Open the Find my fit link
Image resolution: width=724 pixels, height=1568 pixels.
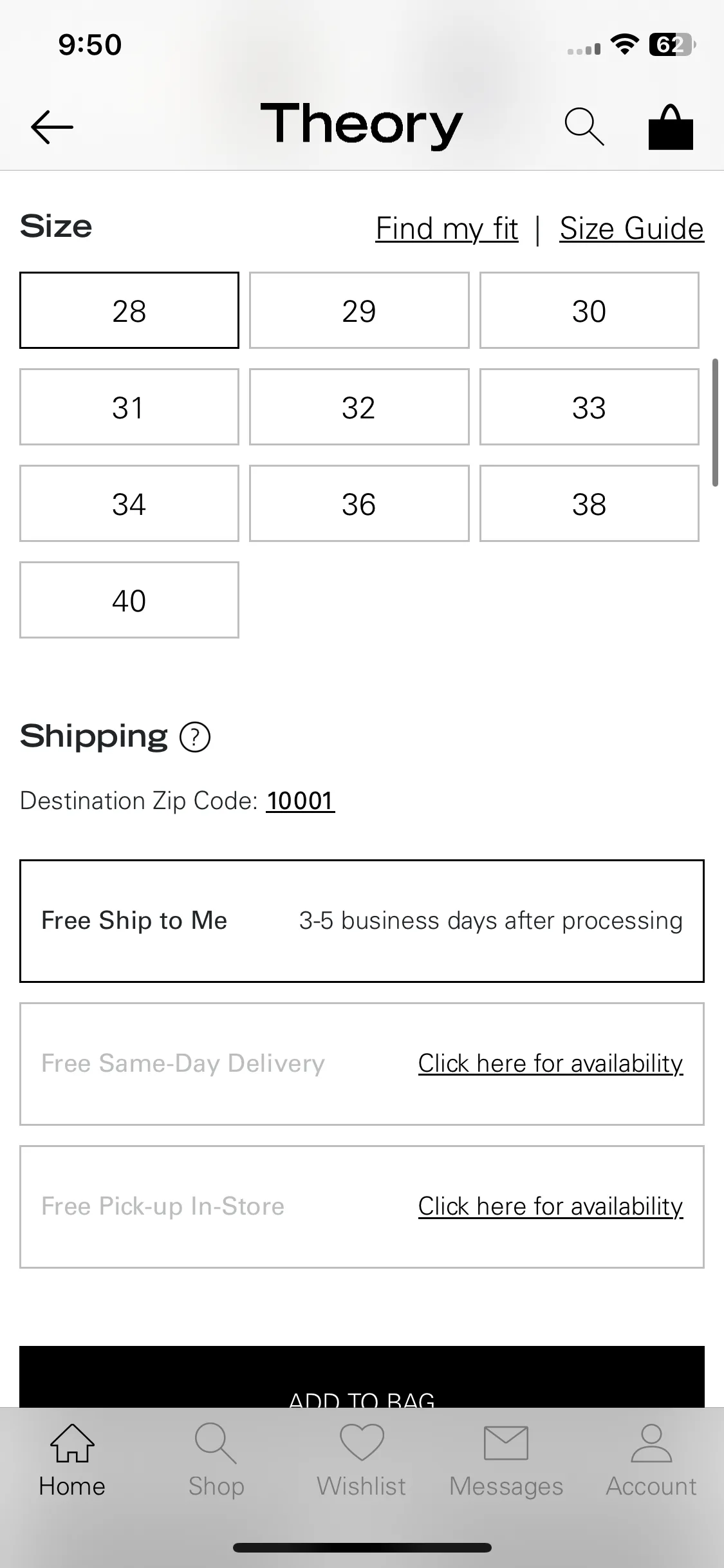pos(447,229)
